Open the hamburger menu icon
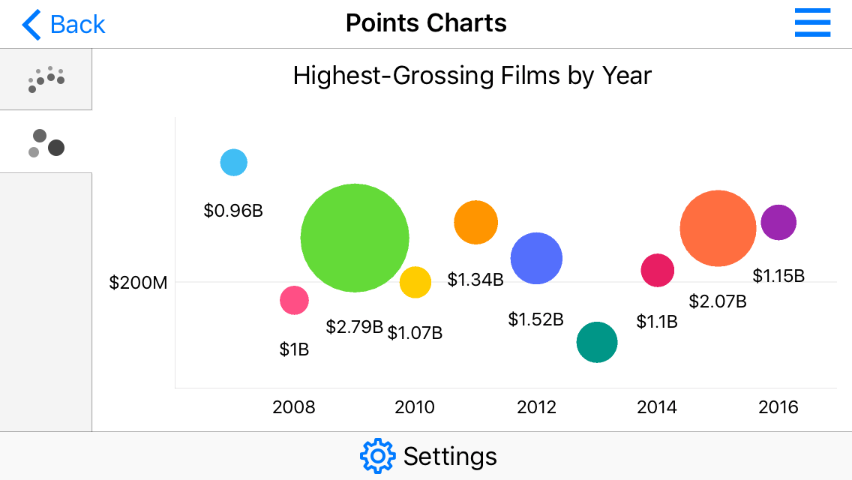 coord(812,23)
